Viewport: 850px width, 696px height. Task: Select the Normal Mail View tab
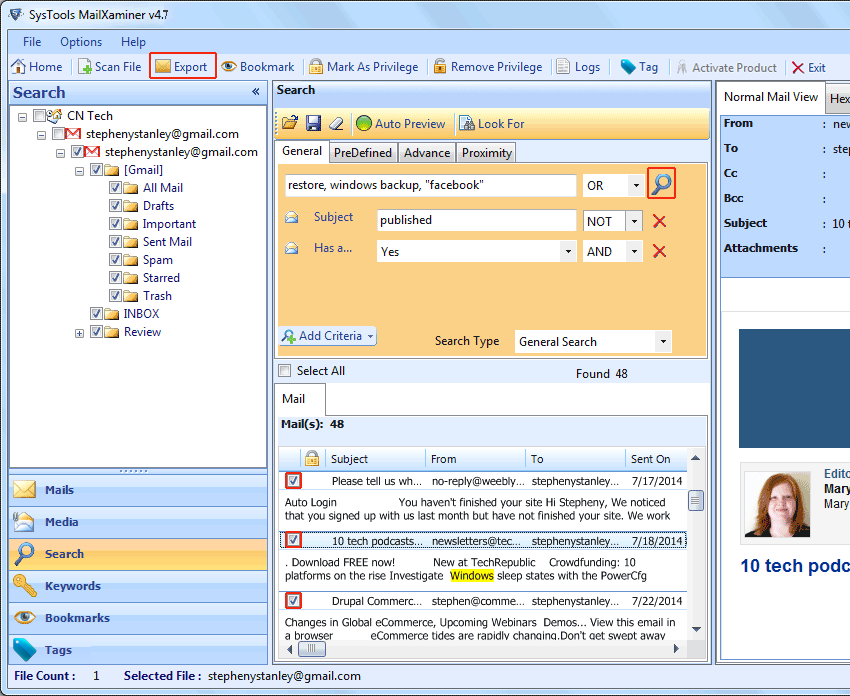[771, 97]
